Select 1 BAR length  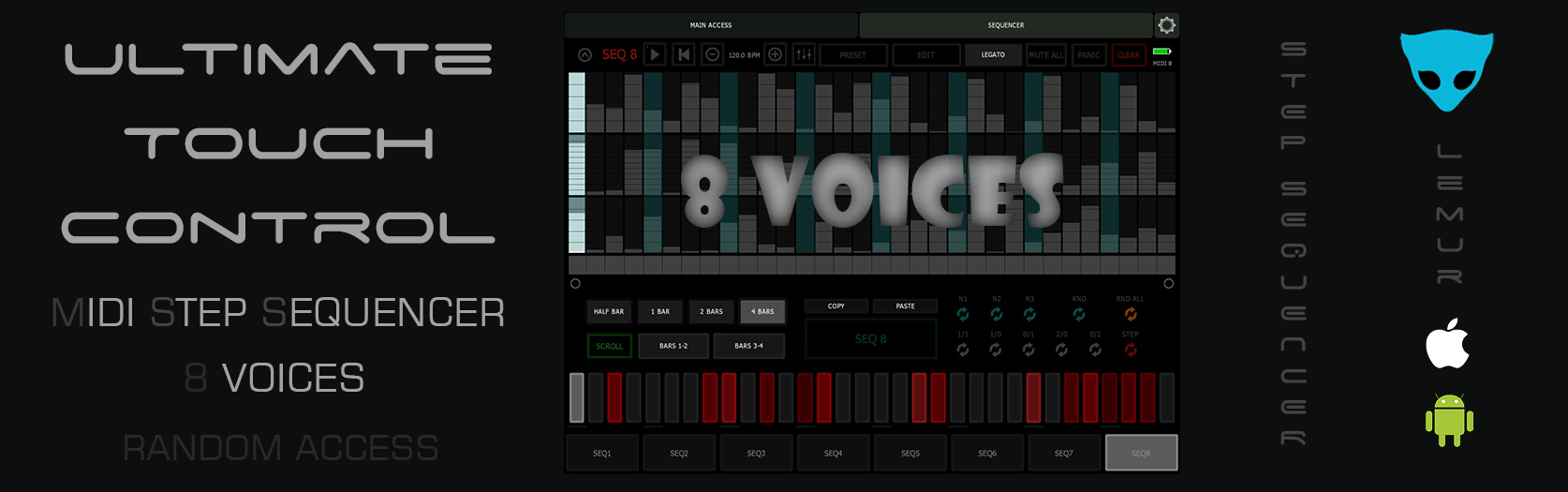[660, 311]
